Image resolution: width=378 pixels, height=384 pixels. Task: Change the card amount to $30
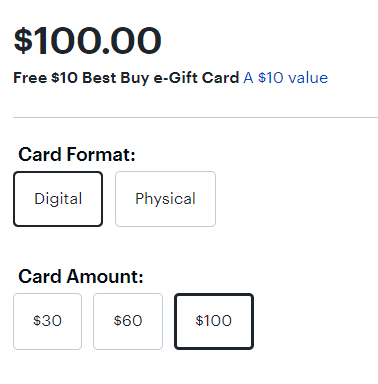click(47, 321)
